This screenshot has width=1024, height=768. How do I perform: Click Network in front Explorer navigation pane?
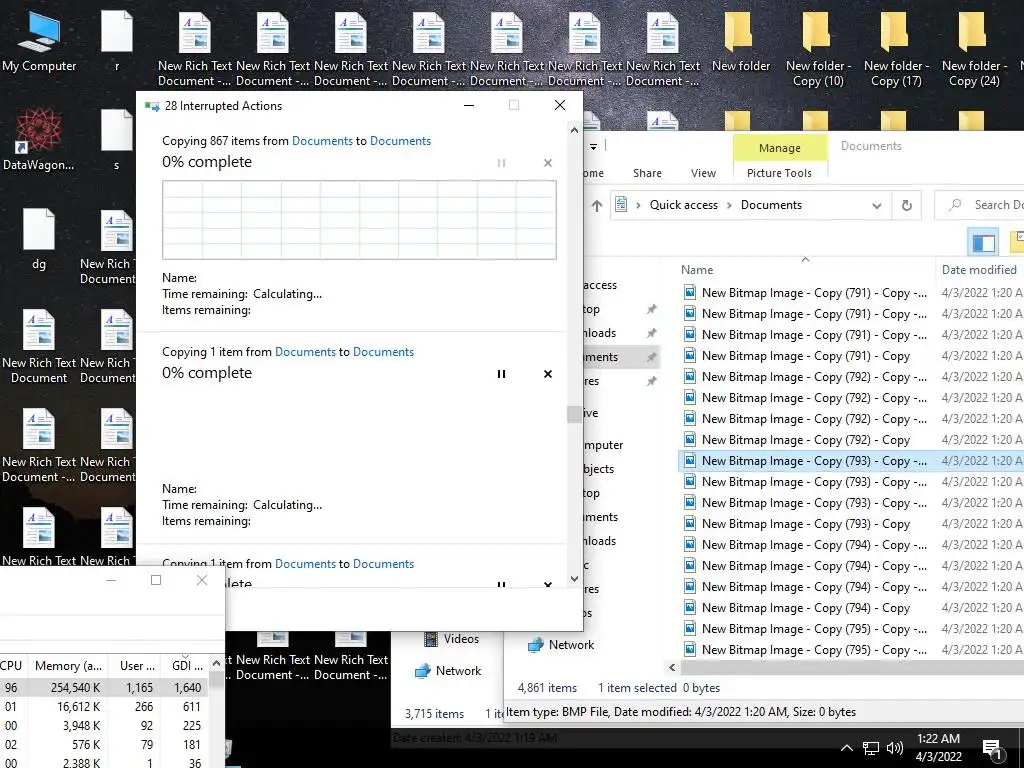click(561, 645)
